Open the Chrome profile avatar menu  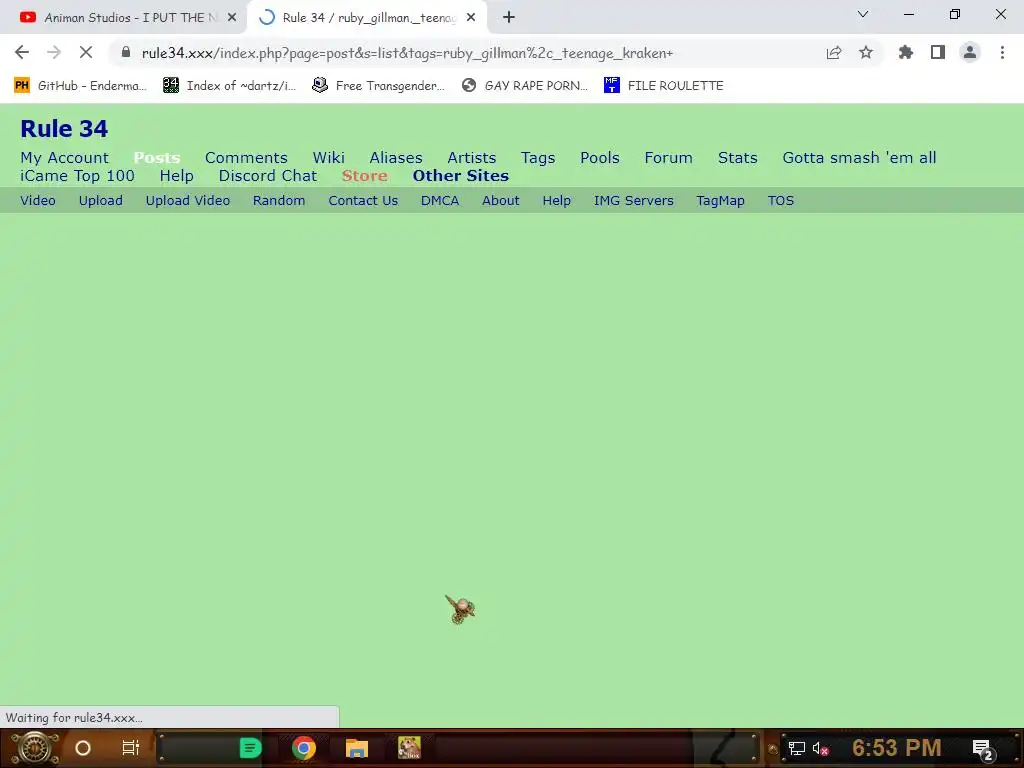tap(970, 53)
